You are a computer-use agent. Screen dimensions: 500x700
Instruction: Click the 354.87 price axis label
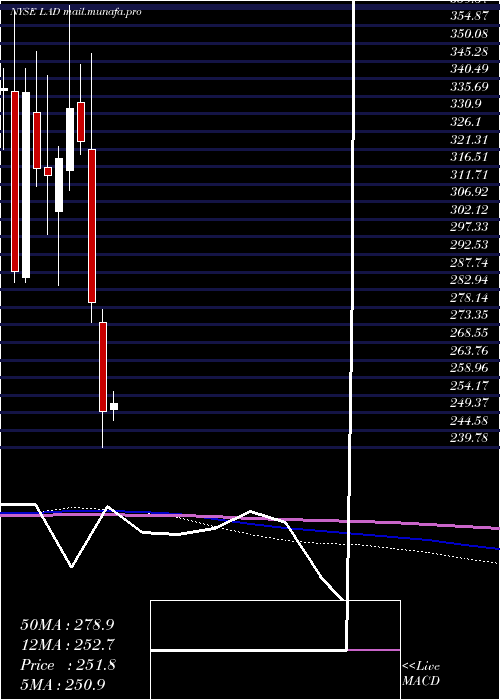point(469,17)
